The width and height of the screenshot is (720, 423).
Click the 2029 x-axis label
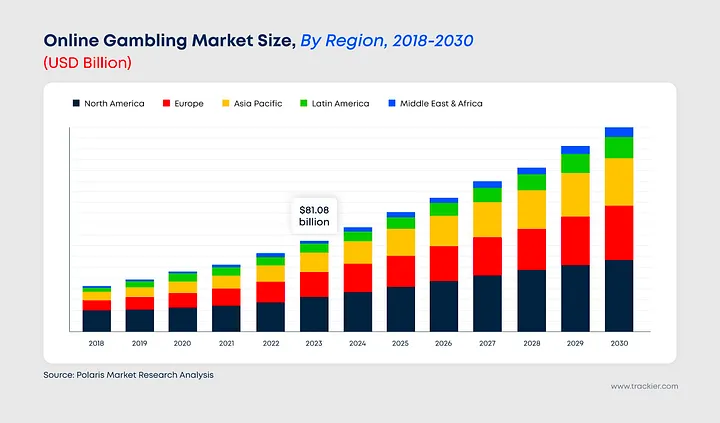[575, 343]
